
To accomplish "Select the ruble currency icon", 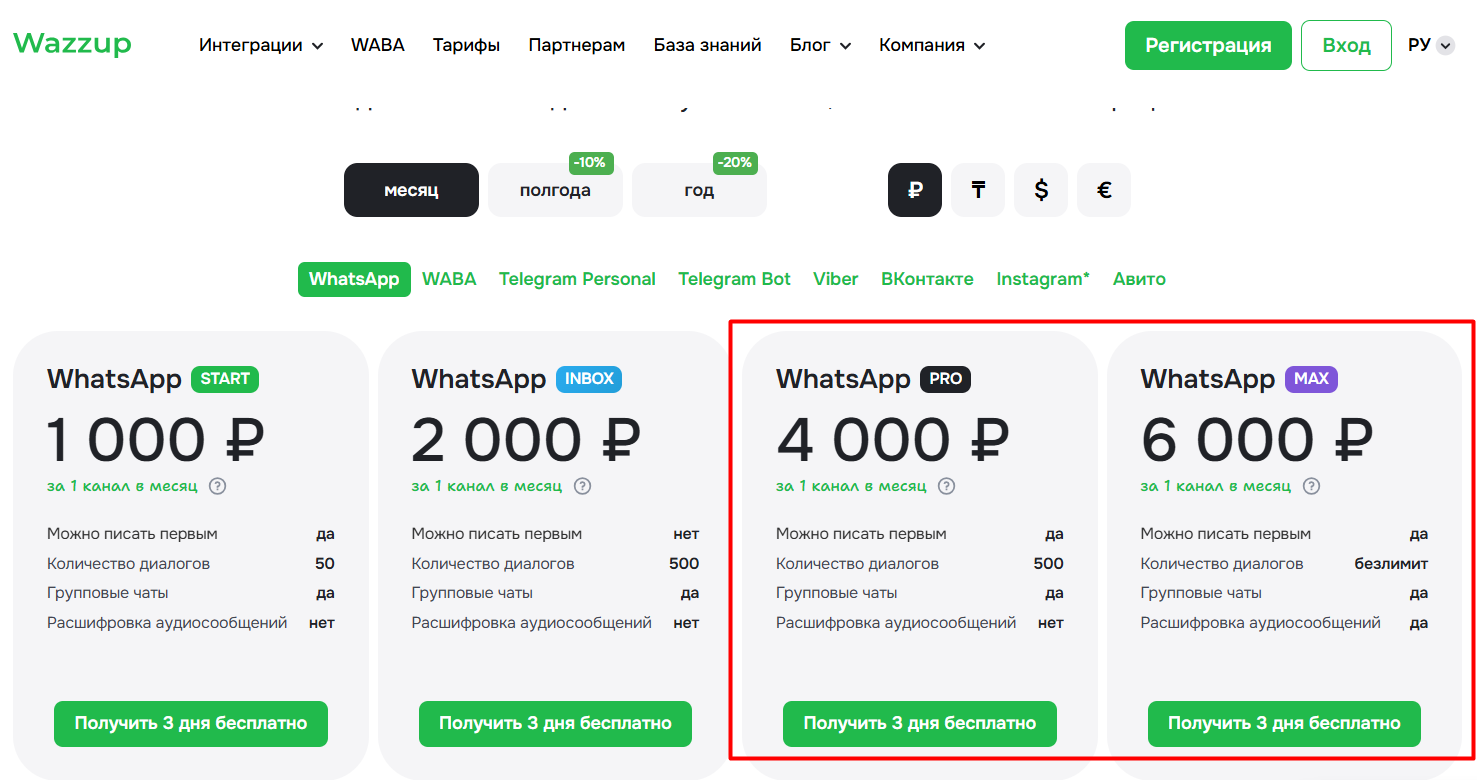I will (x=915, y=190).
